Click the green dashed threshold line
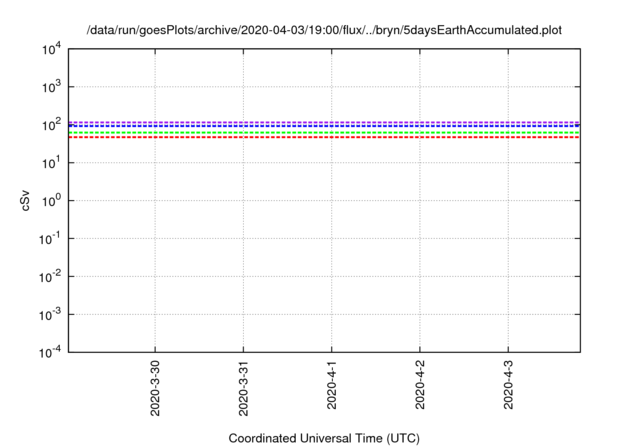Screen dimensions: 640x448 (x=324, y=133)
